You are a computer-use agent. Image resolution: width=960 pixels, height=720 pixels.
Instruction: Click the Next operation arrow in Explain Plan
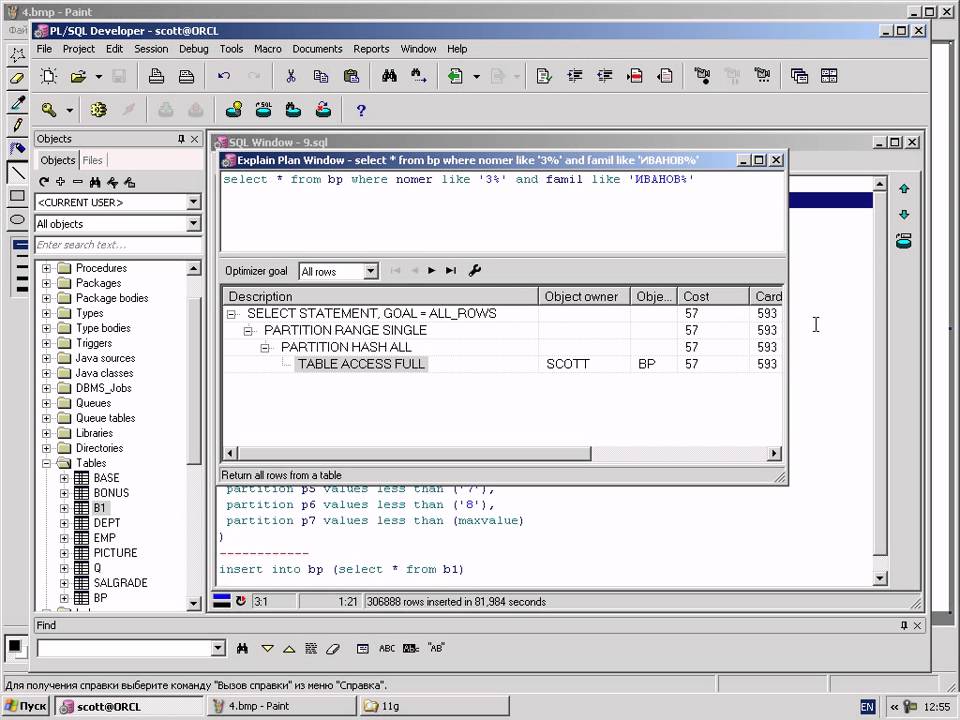pos(432,270)
